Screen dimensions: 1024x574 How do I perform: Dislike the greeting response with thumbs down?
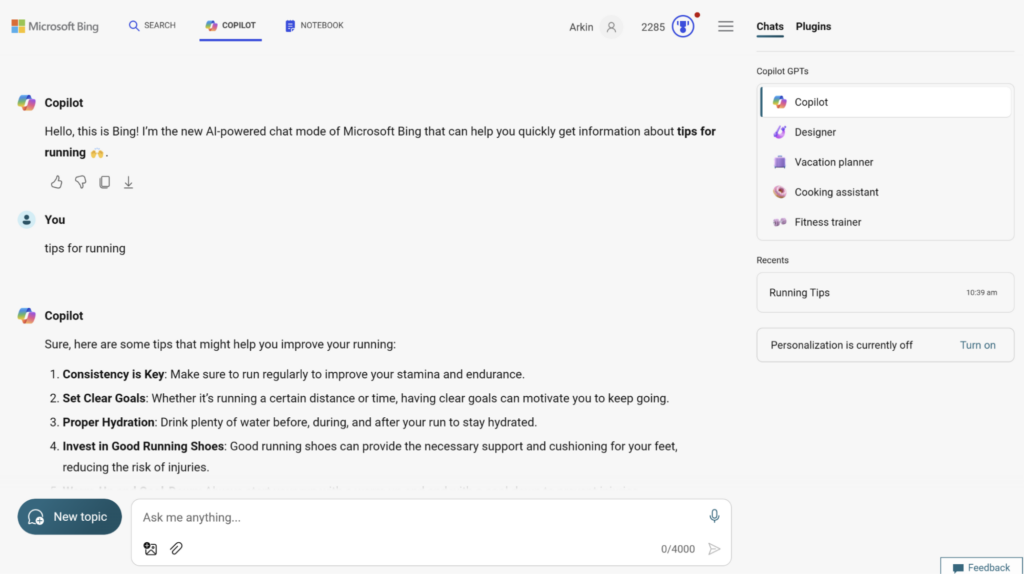tap(80, 182)
